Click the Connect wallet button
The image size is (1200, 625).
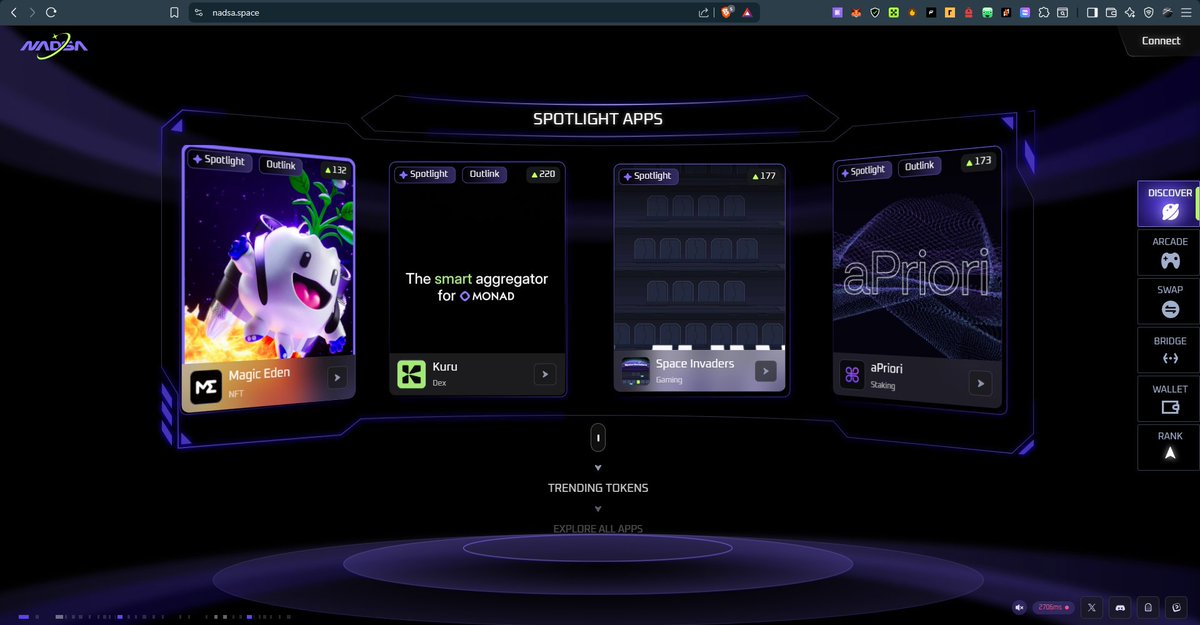tap(1161, 41)
